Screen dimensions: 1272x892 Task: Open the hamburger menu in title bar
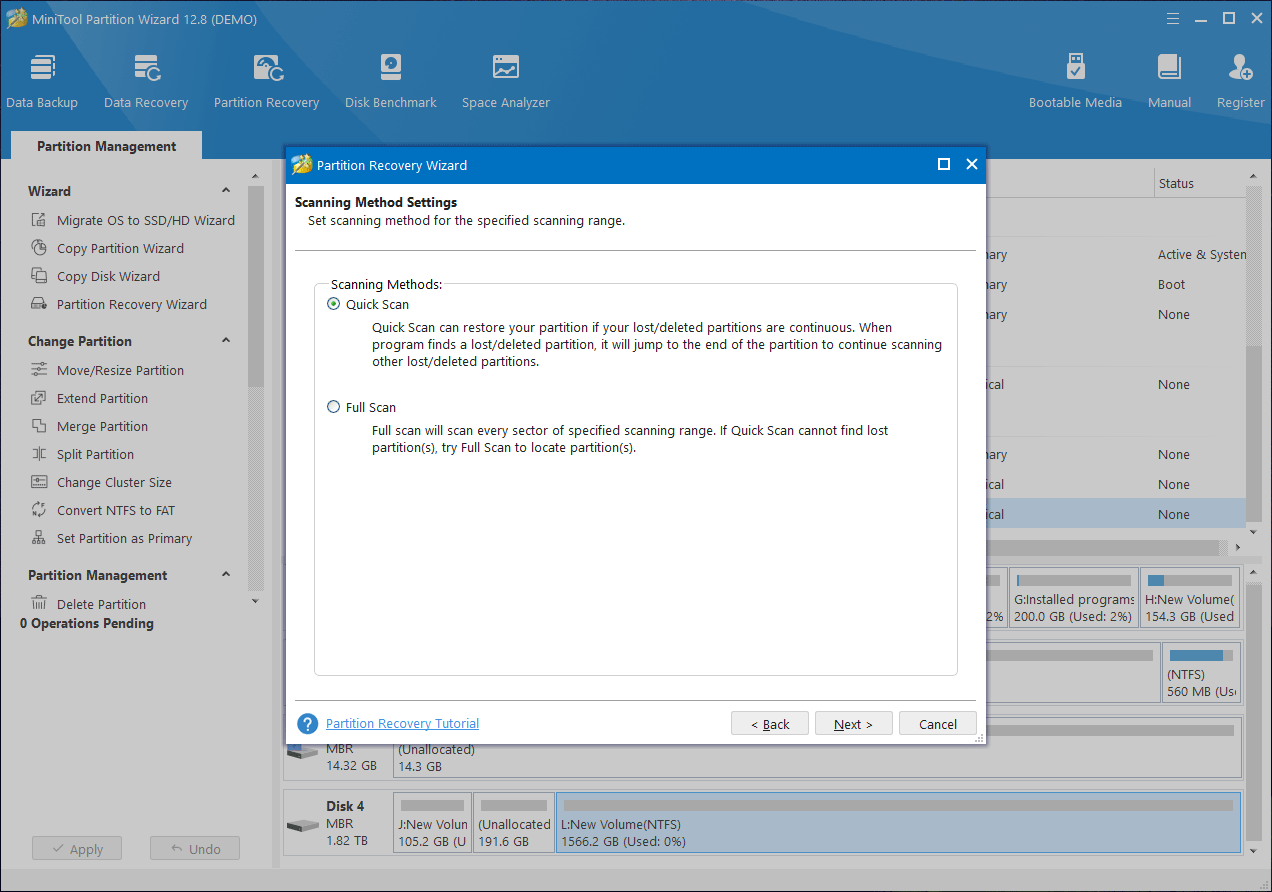(x=1174, y=19)
